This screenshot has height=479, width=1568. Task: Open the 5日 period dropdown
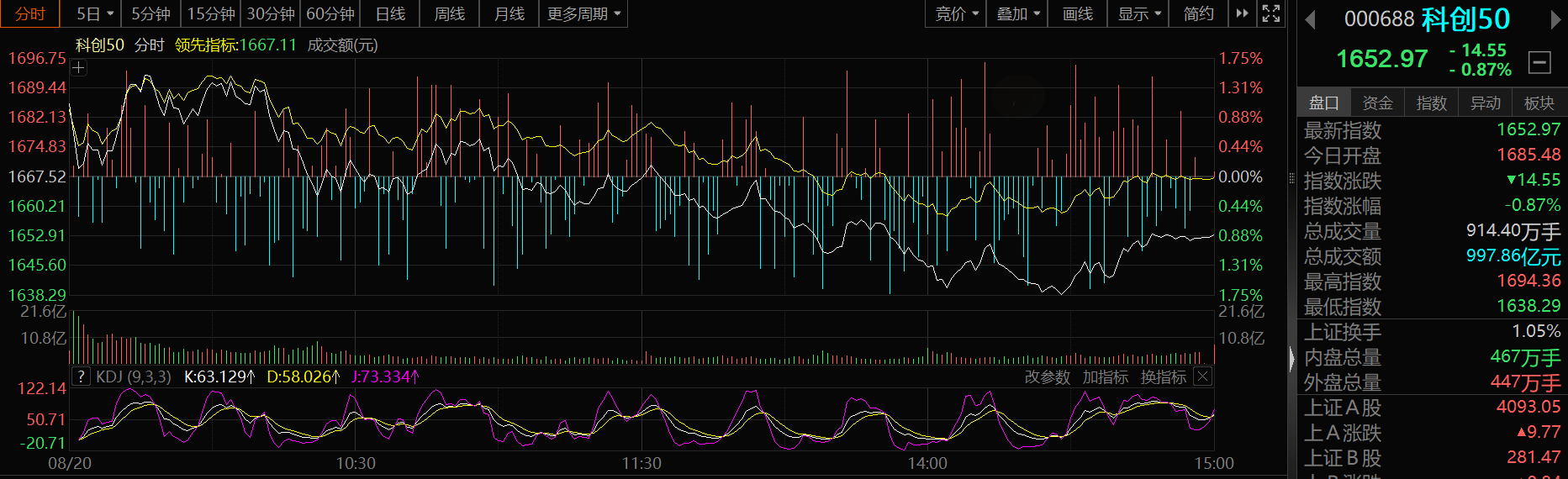94,13
